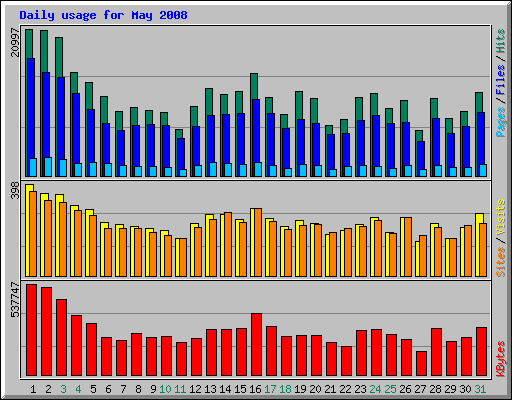Click the KBytes legend label
The width and height of the screenshot is (512, 400).
click(x=501, y=359)
